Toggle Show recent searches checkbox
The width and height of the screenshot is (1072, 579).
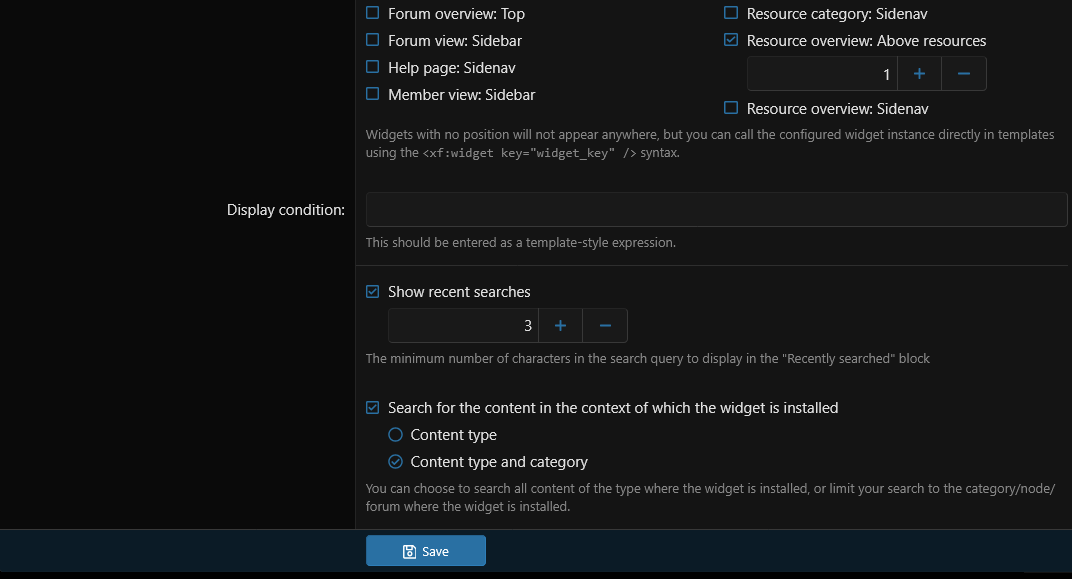(x=373, y=292)
